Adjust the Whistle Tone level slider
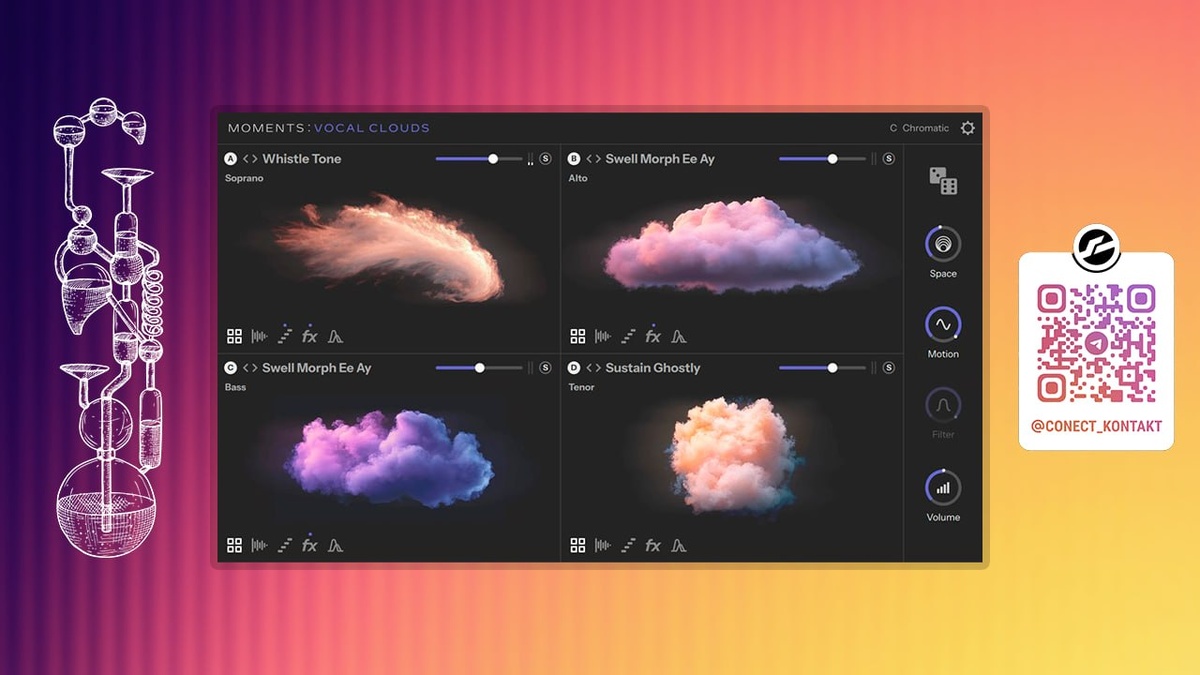The height and width of the screenshot is (675, 1200). point(479,159)
